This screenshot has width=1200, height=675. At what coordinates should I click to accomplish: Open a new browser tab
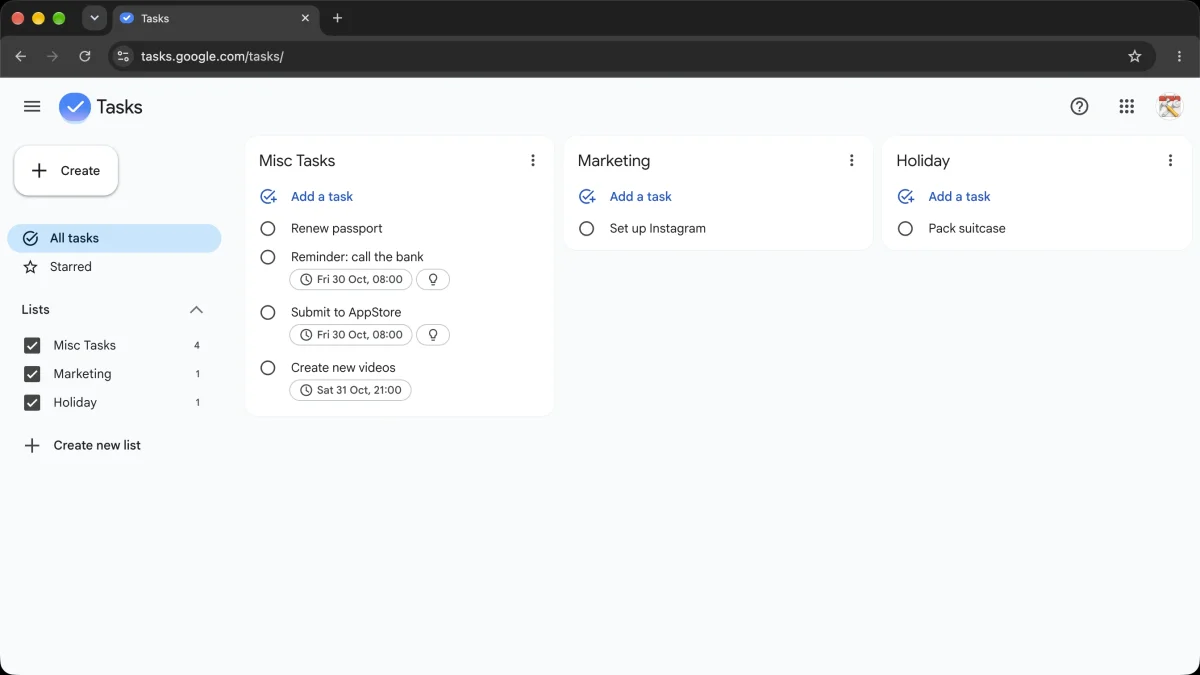[337, 18]
